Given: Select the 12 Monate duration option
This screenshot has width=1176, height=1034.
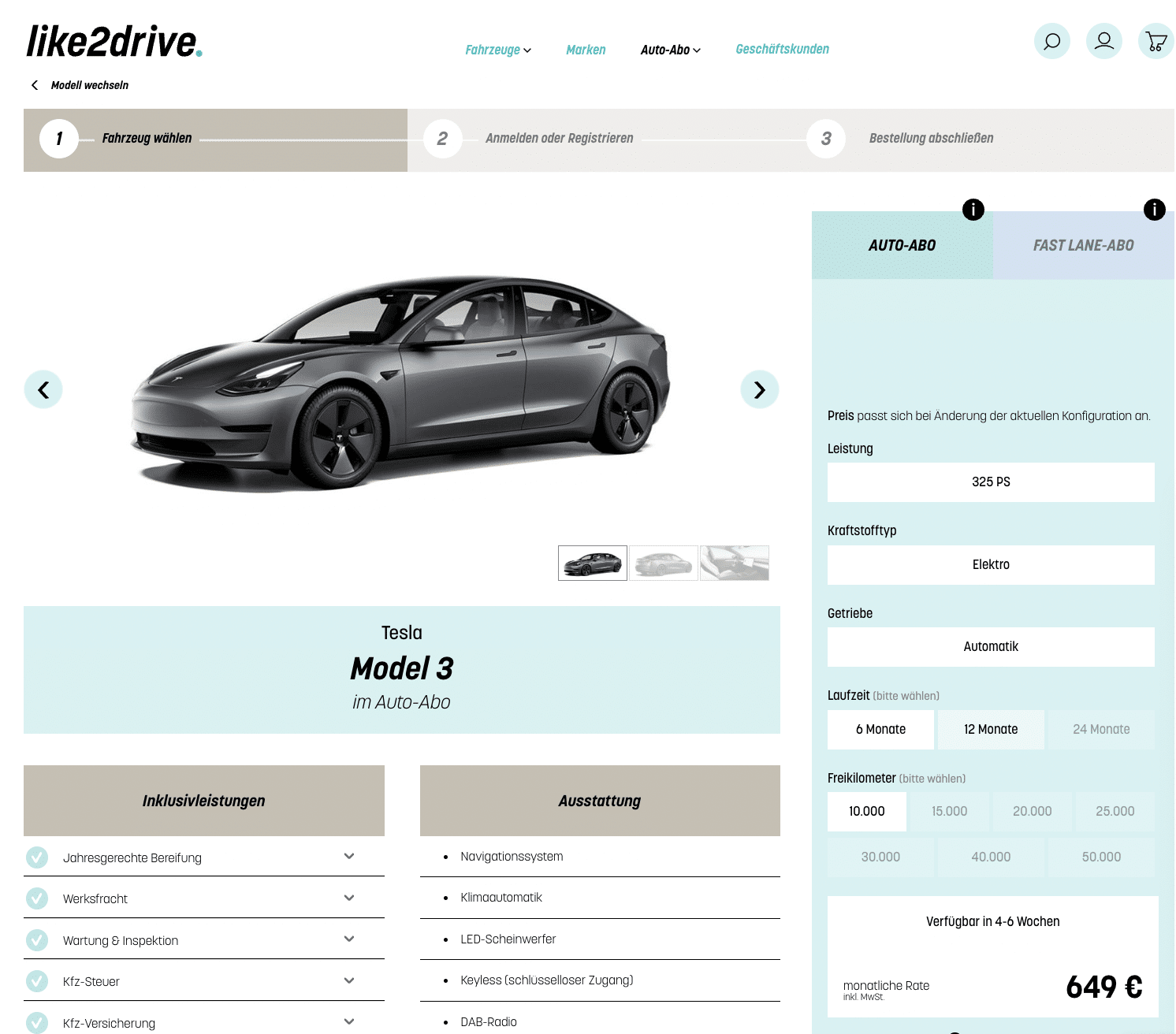Looking at the screenshot, I should (991, 730).
